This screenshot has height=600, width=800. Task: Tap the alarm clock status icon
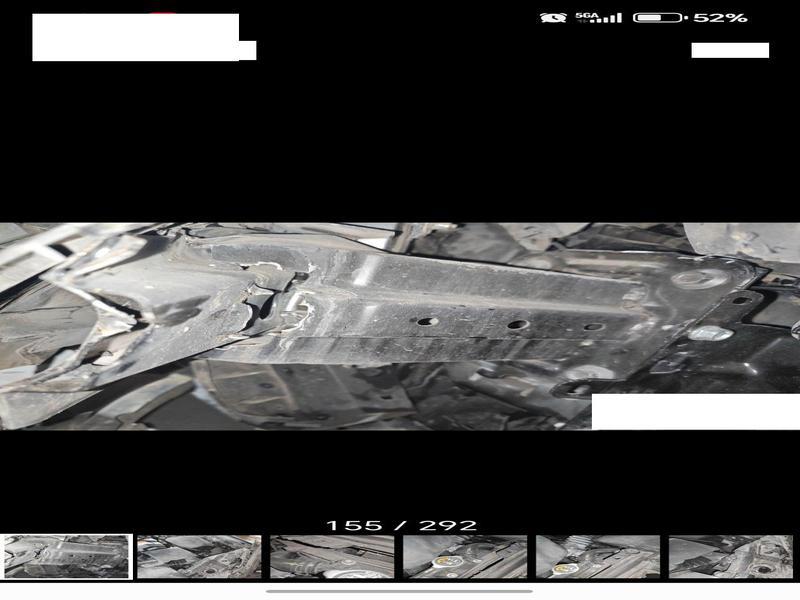pos(551,18)
